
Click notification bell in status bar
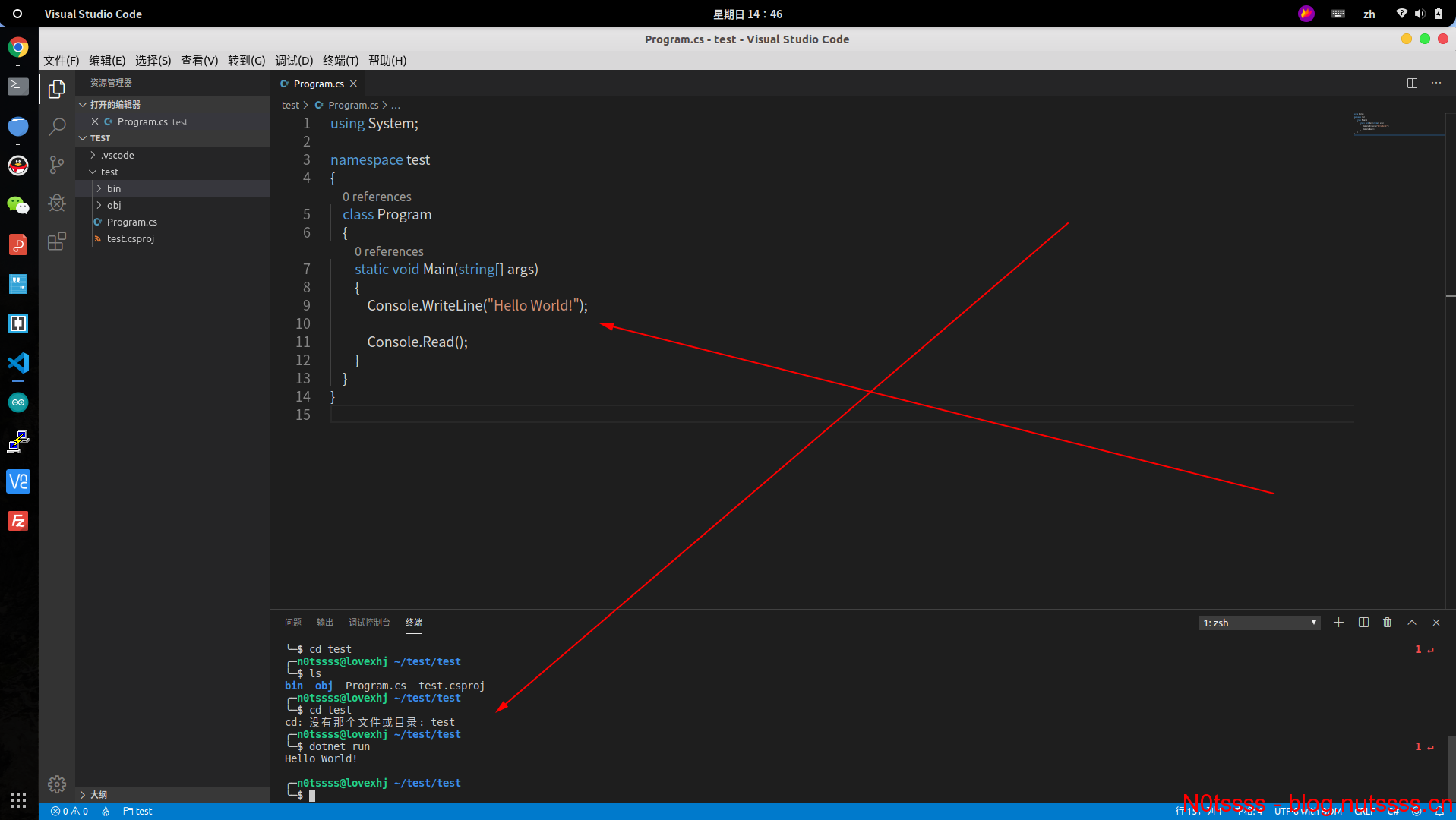1439,811
